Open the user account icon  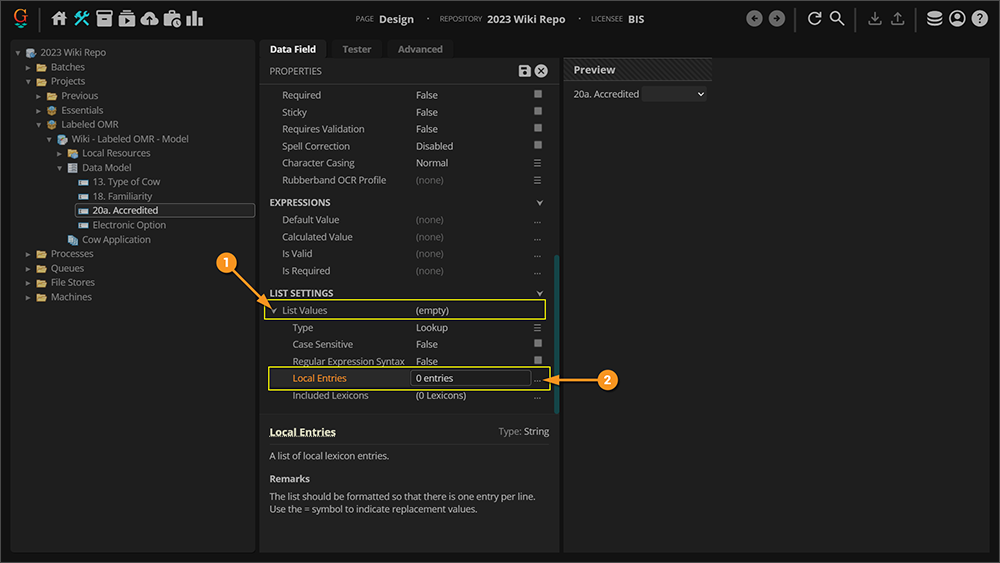pyautogui.click(x=957, y=18)
